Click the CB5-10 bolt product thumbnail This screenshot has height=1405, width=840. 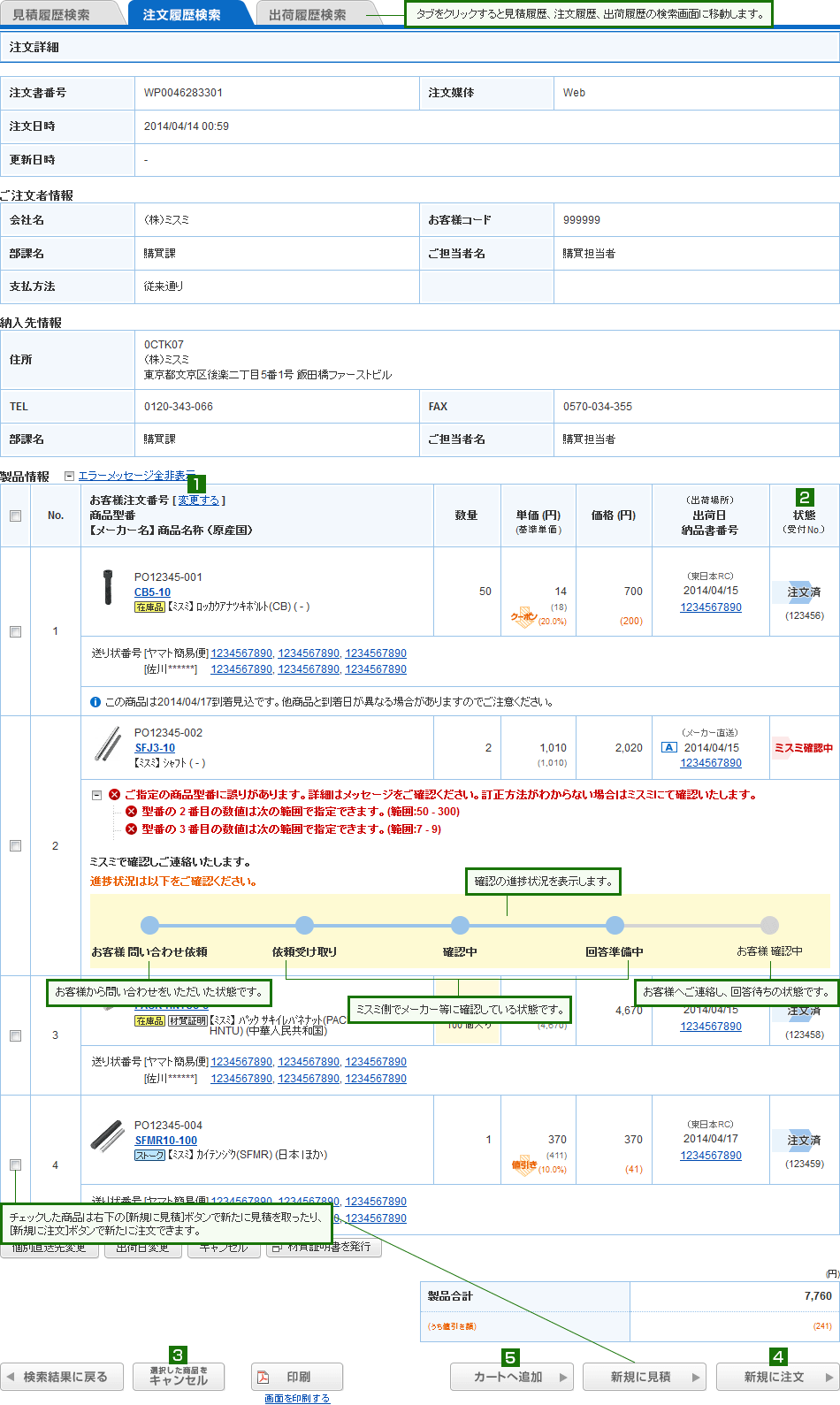point(108,587)
